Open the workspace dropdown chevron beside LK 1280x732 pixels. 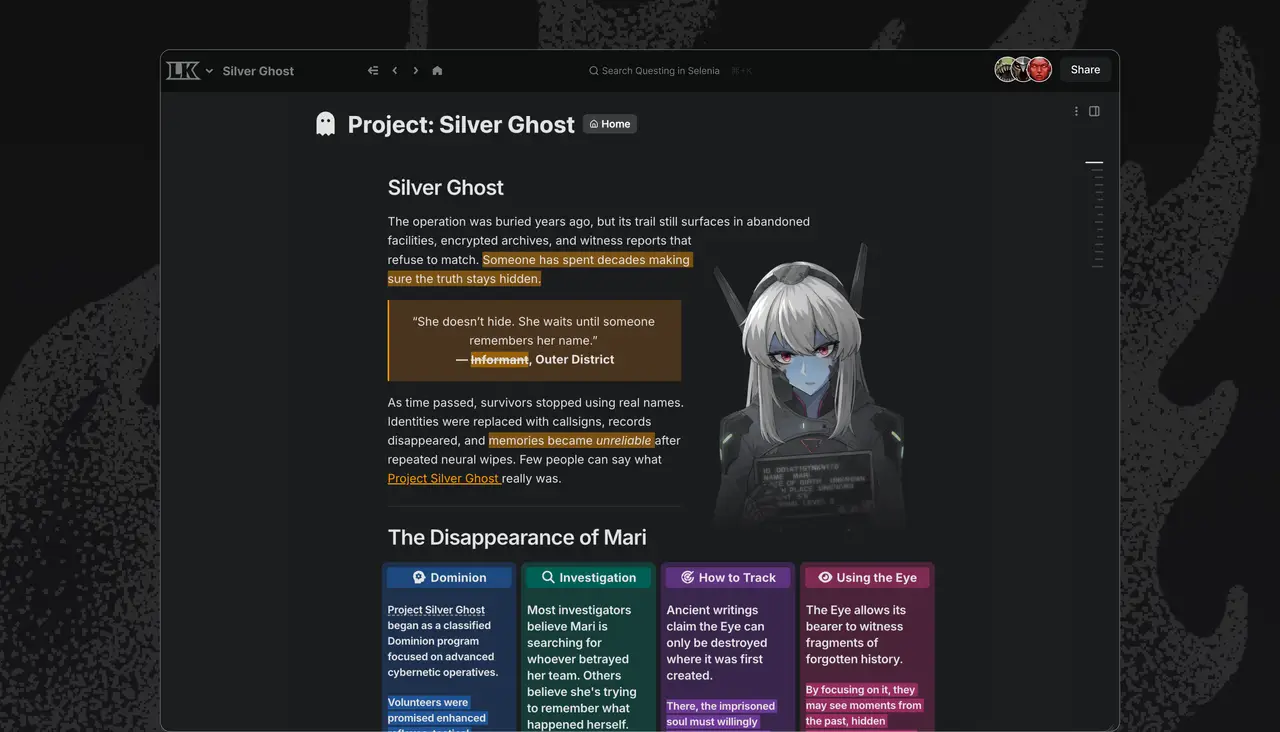(209, 71)
